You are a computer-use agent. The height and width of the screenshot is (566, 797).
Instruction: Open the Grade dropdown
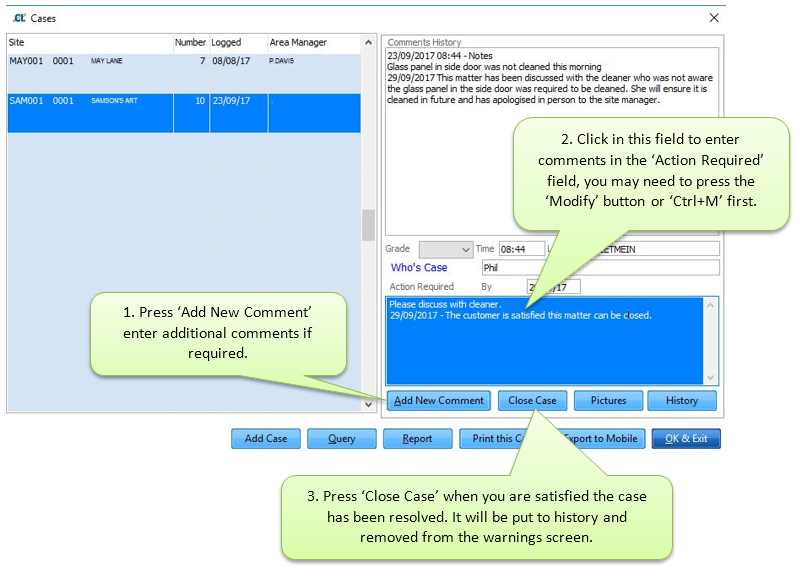pyautogui.click(x=465, y=249)
